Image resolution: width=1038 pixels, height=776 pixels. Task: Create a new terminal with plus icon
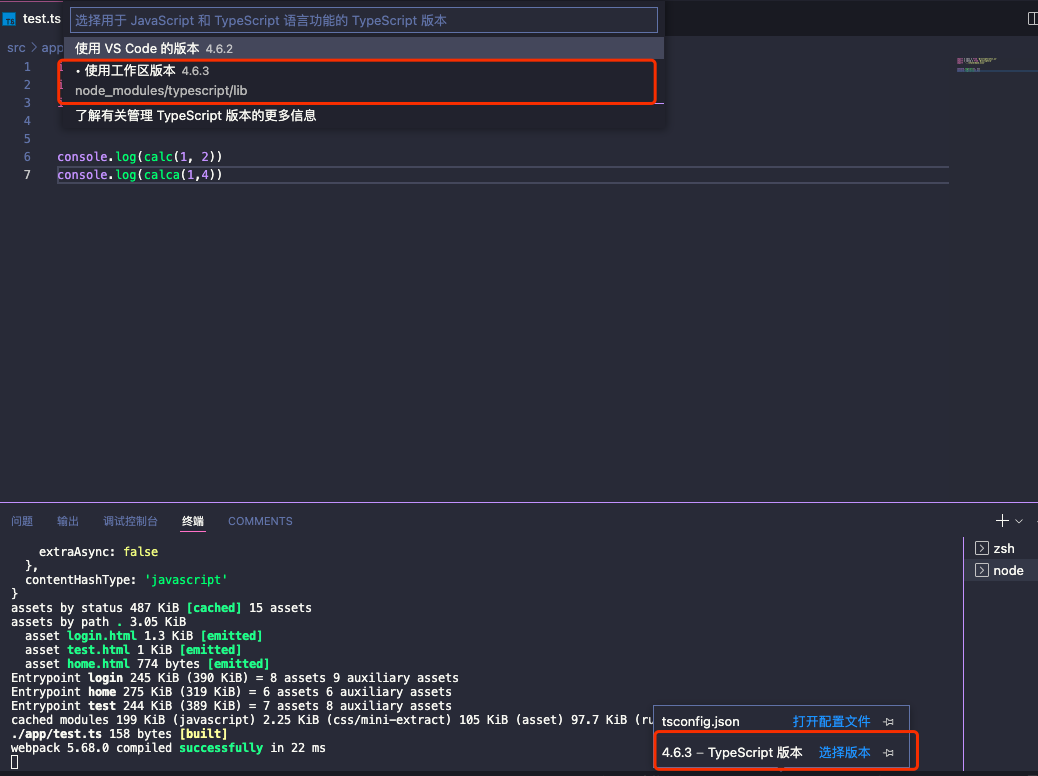tap(1002, 521)
